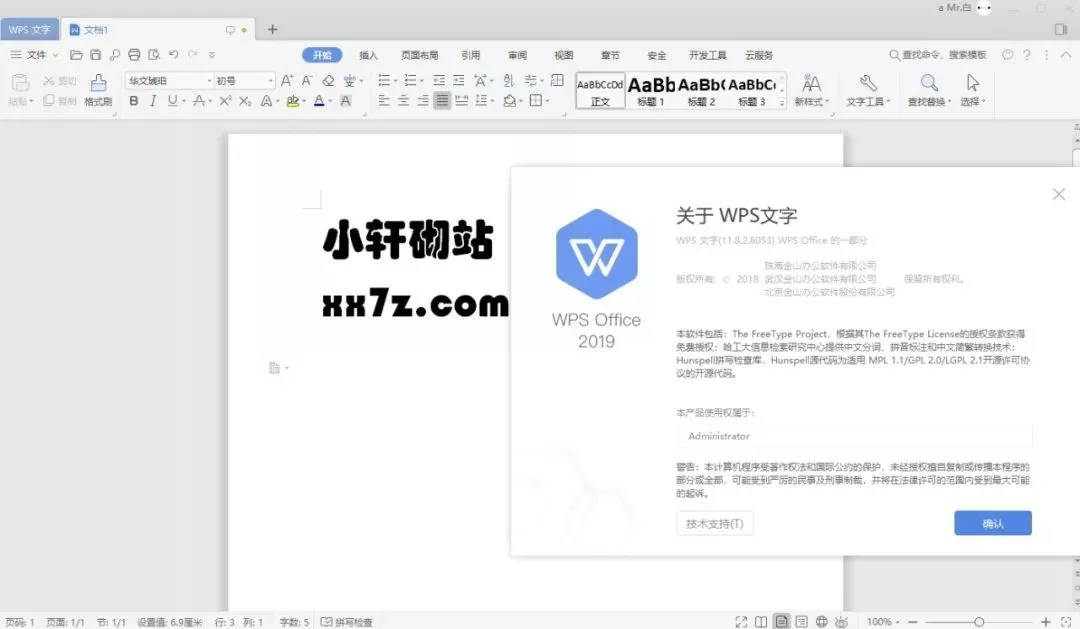Toggle Strikethrough formatting
1080x629 pixels.
[199, 101]
